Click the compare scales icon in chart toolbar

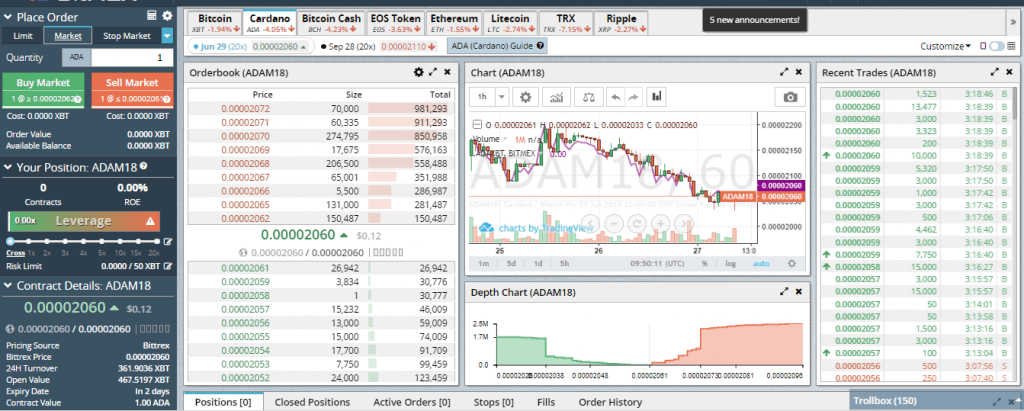(588, 97)
